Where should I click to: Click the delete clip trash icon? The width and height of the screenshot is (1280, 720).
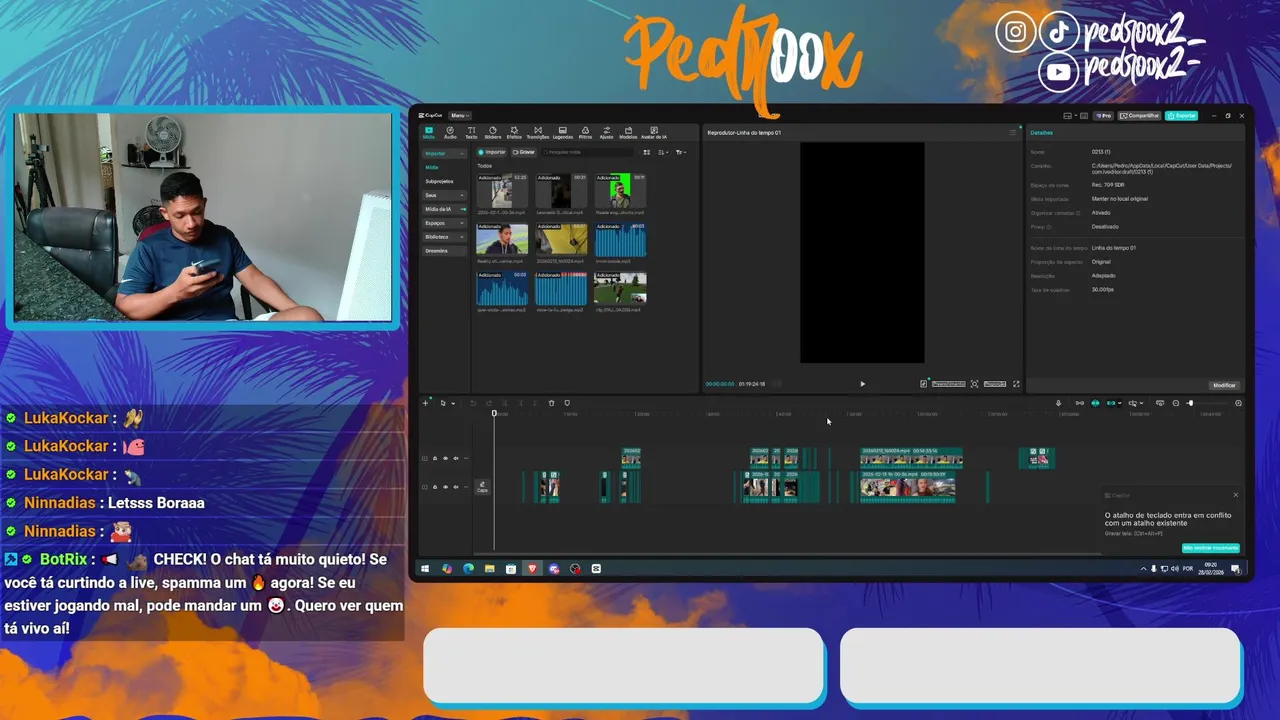[551, 403]
